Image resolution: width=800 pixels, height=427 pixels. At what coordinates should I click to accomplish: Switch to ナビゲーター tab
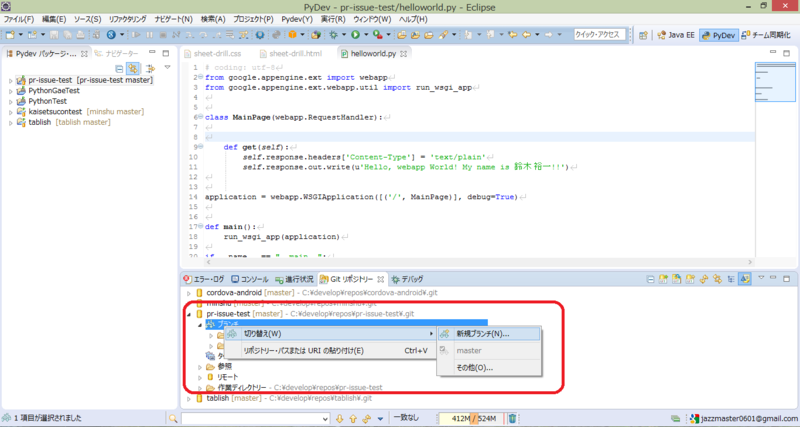pos(117,54)
